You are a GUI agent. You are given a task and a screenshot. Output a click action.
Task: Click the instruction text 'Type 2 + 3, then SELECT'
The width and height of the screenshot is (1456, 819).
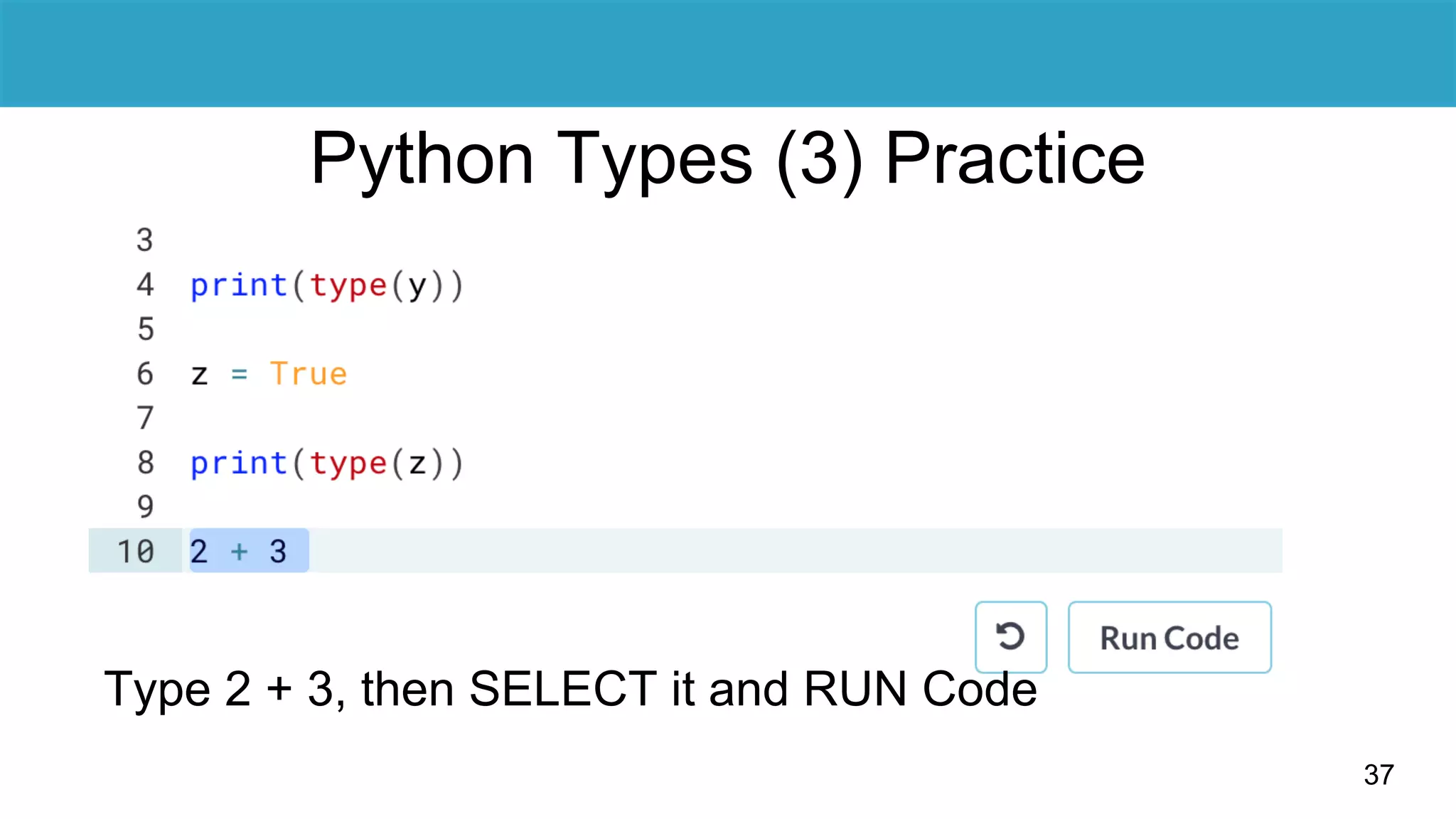click(380, 689)
